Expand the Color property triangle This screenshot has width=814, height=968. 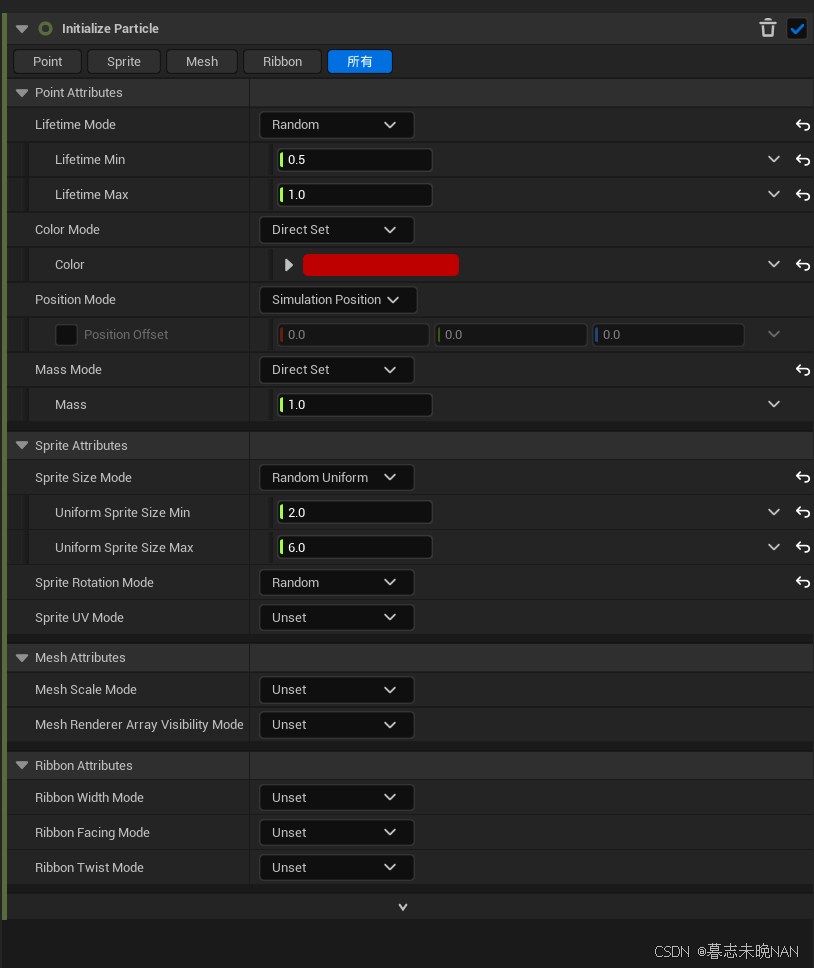289,265
